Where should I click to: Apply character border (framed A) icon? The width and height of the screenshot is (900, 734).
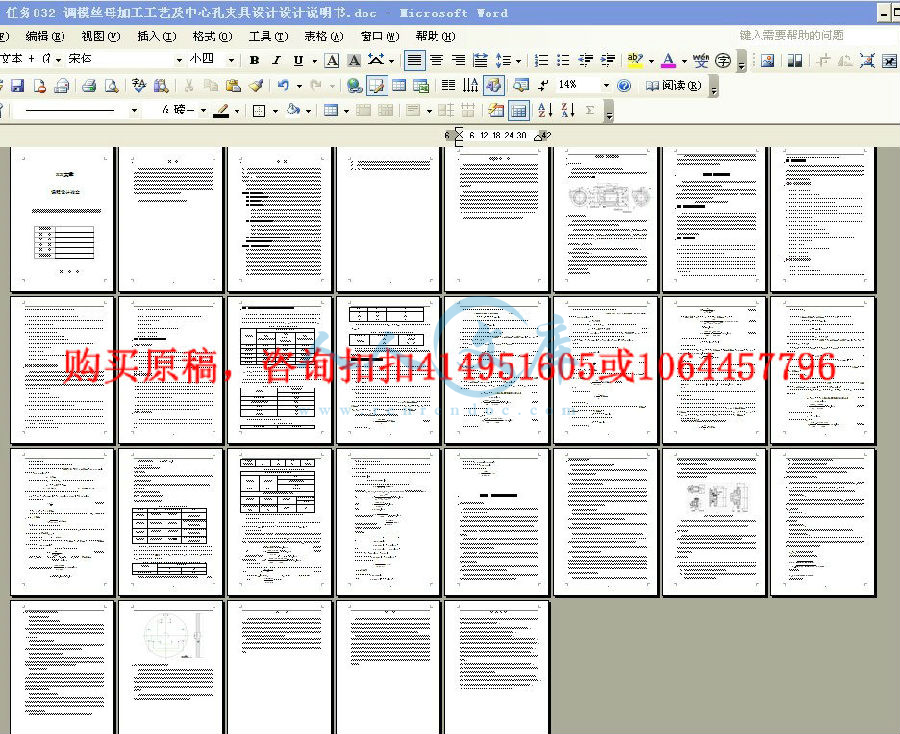332,60
